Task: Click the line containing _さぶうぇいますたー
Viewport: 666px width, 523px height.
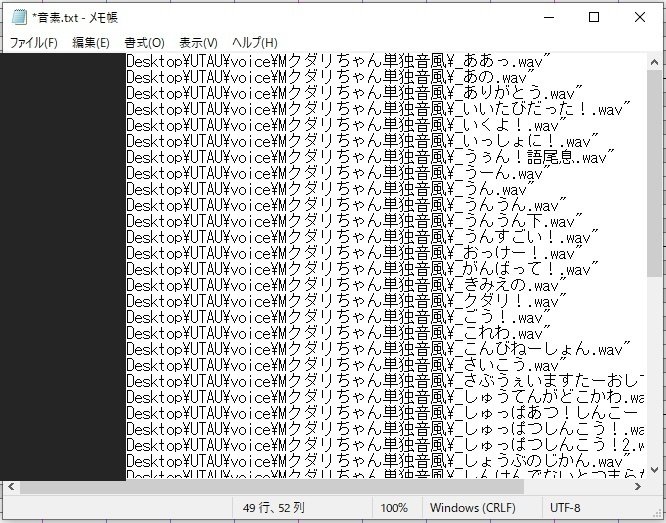Action: [x=385, y=381]
